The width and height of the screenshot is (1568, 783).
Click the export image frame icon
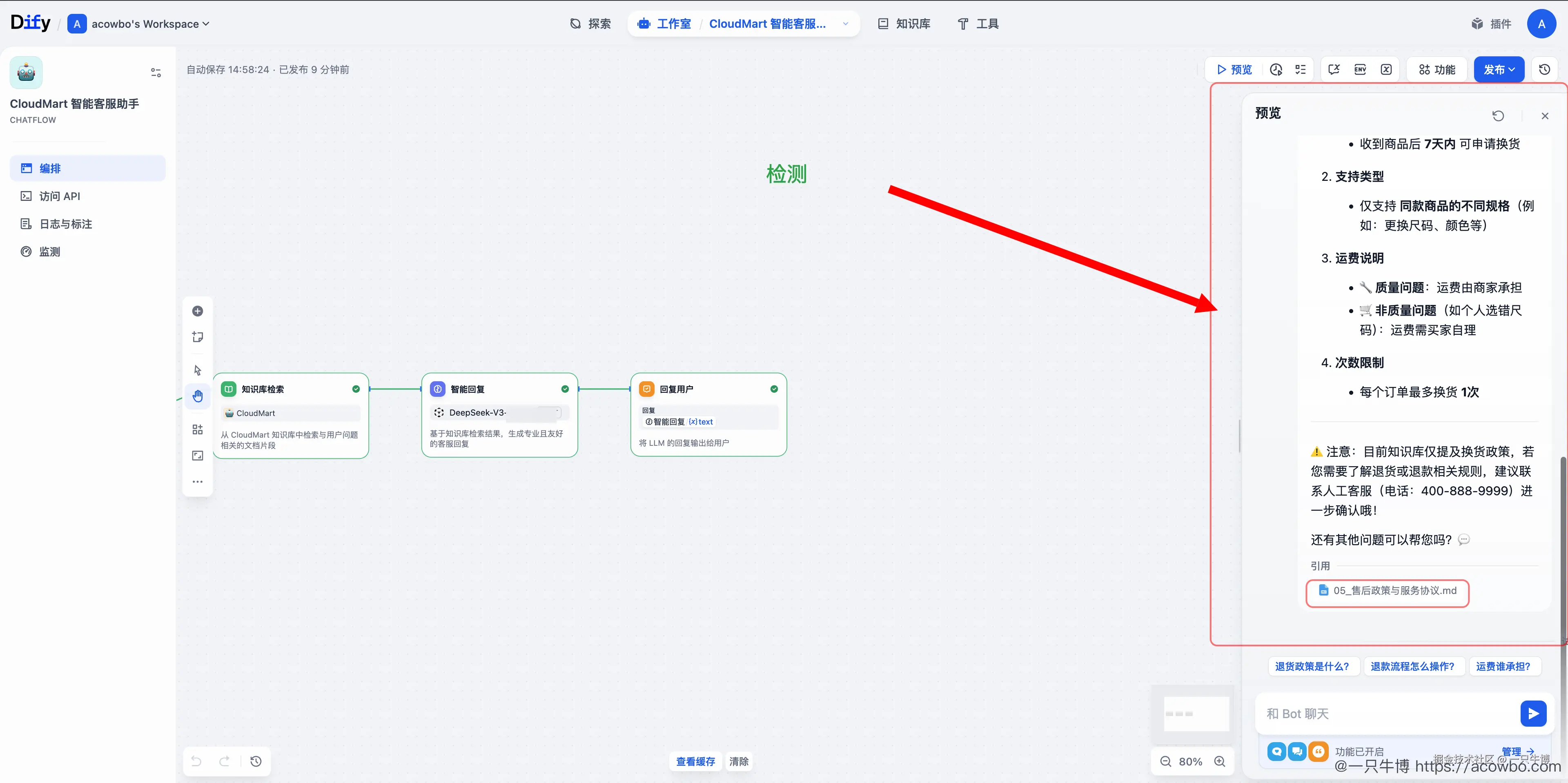pos(198,455)
